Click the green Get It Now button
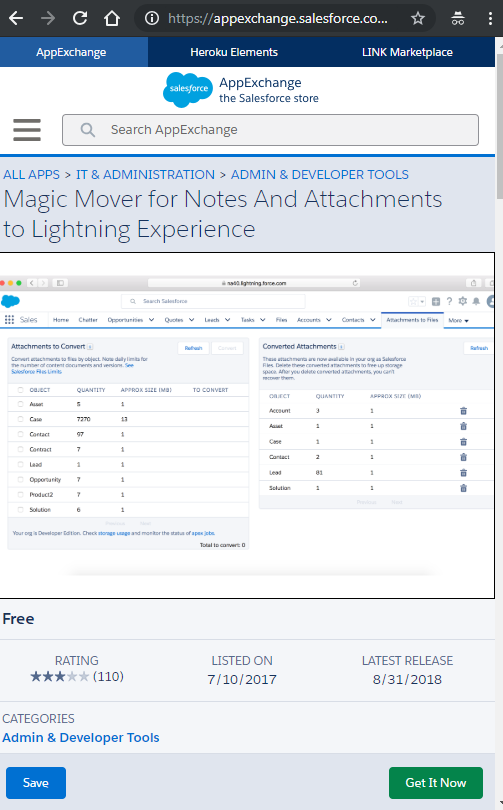Image resolution: width=503 pixels, height=810 pixels. (436, 783)
